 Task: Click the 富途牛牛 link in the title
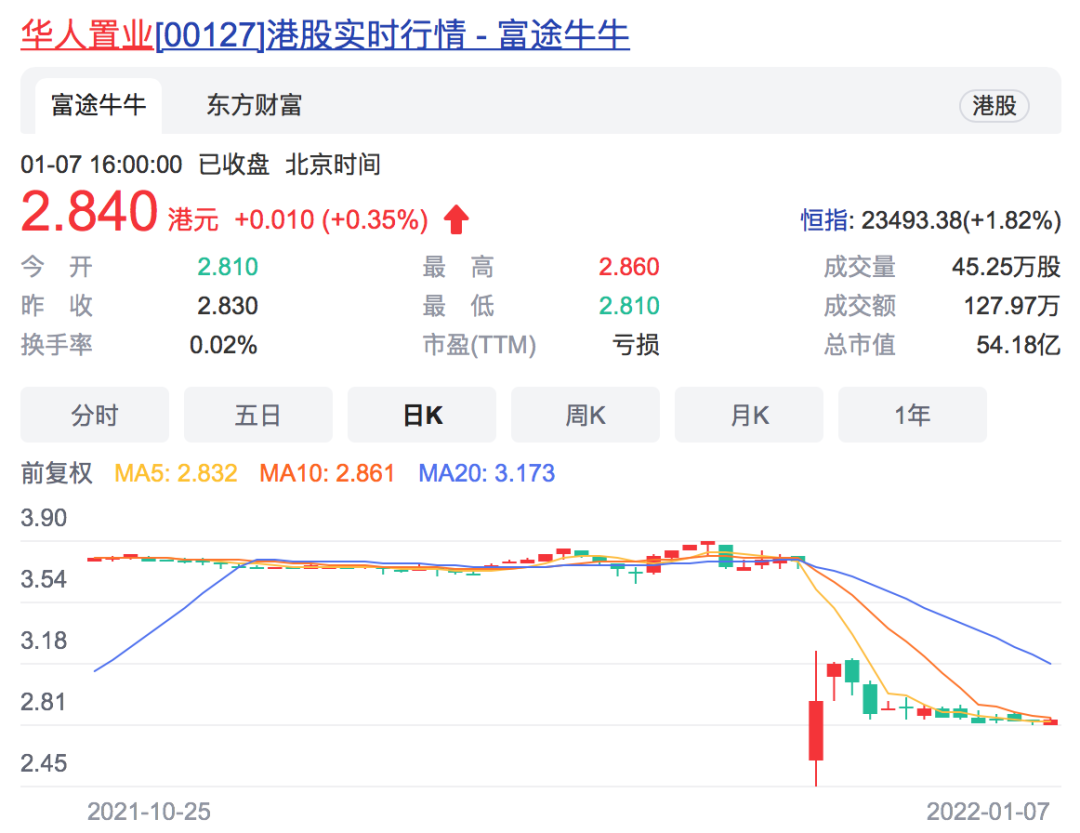click(x=566, y=34)
